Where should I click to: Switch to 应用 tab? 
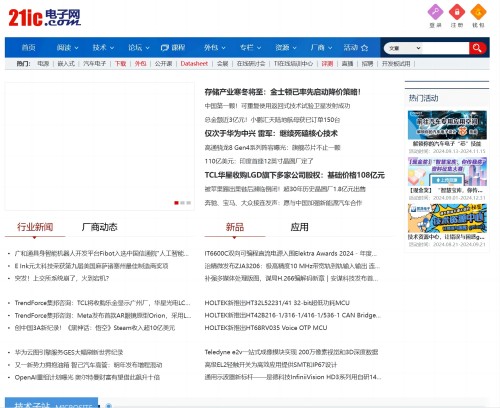(x=299, y=227)
